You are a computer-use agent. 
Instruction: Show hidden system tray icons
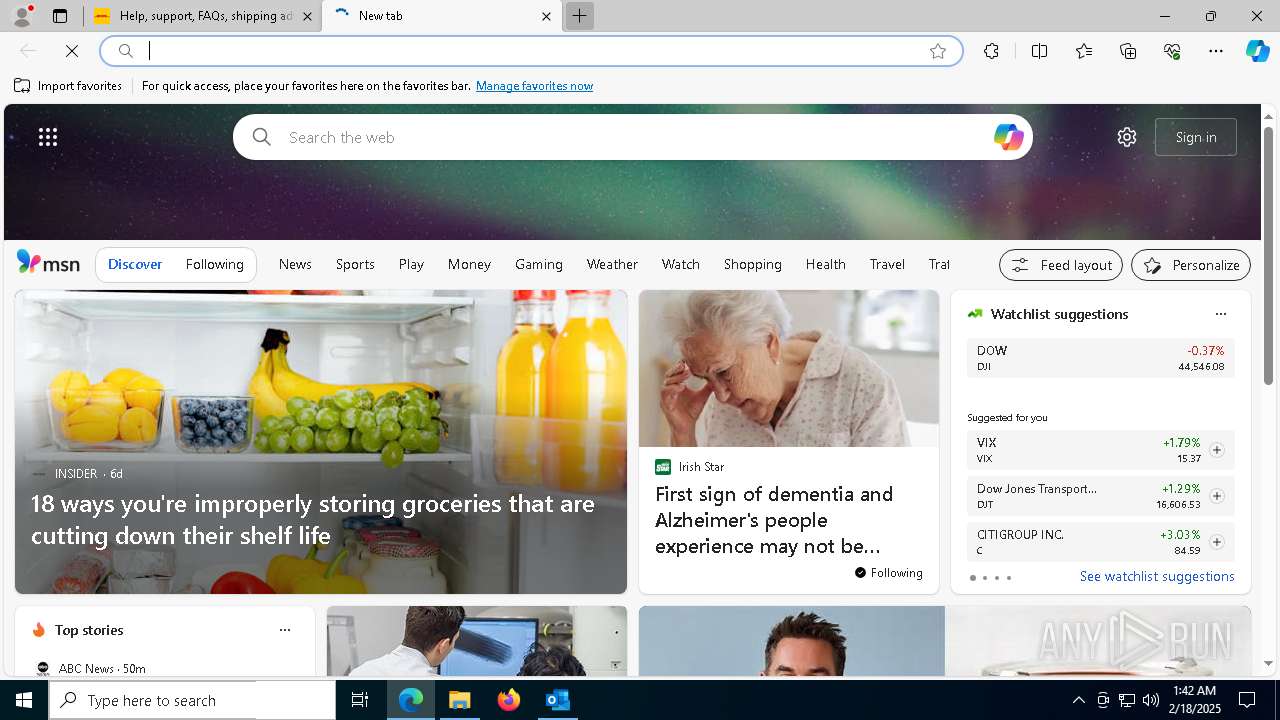[1078, 700]
